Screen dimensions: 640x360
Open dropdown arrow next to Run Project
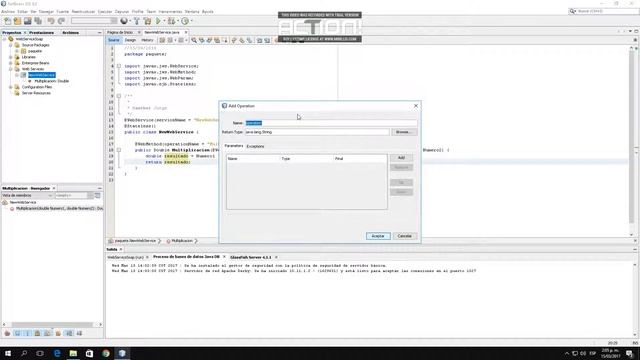pos(164,21)
